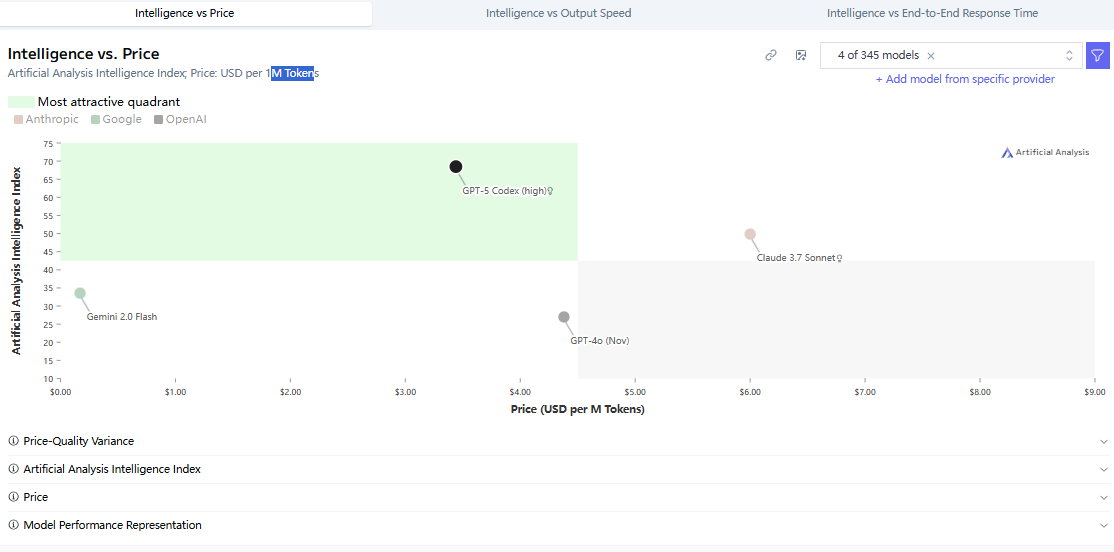Open Intelligence vs End-to-End Response Time tab
1114x552 pixels.
pos(932,13)
